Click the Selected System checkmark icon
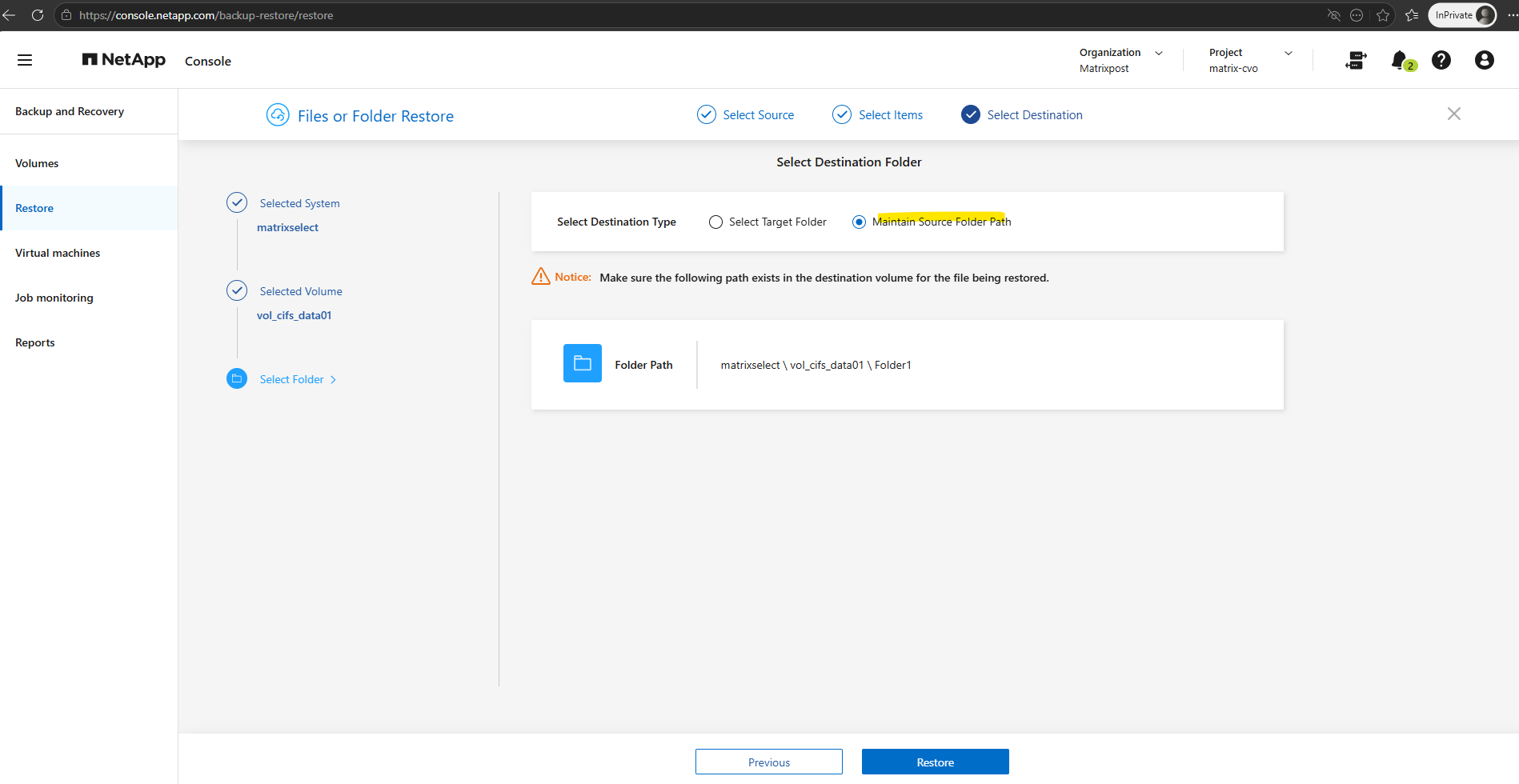Image resolution: width=1519 pixels, height=784 pixels. pyautogui.click(x=237, y=202)
